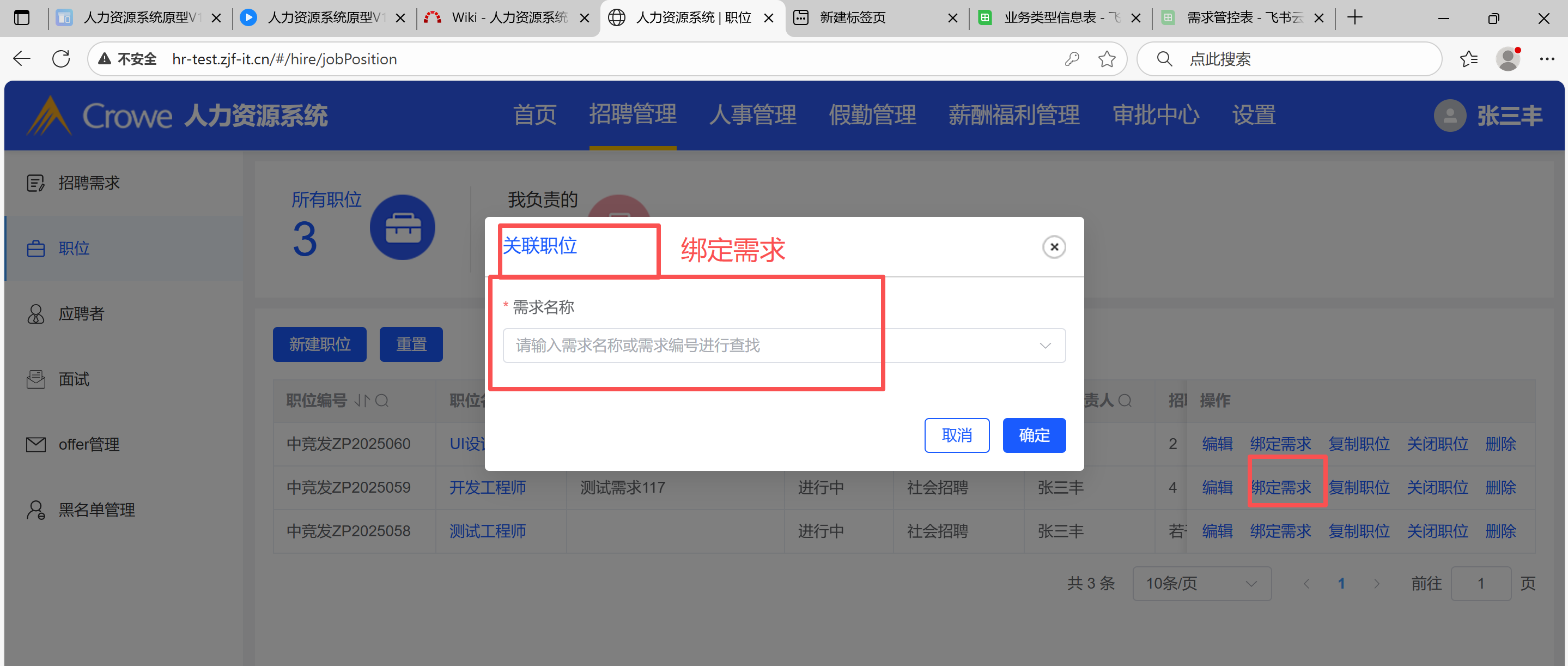Close the 绑定需求 dialog with X icon

pos(1054,247)
